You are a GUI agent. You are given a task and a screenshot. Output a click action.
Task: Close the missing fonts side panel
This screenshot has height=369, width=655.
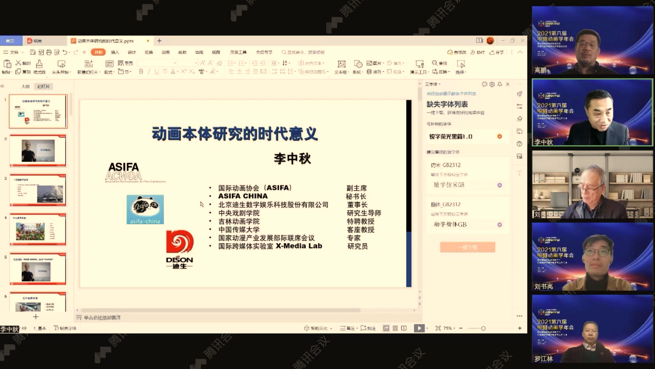click(508, 84)
